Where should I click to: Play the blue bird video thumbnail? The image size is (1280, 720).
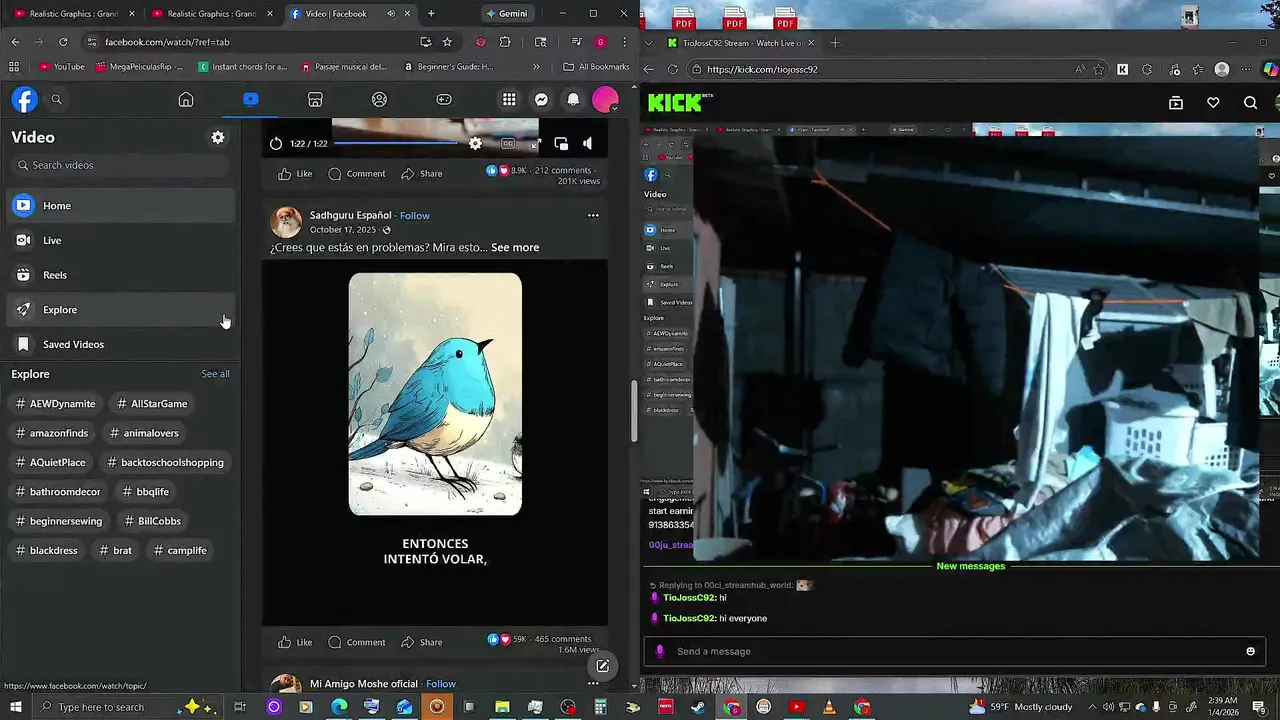point(435,394)
